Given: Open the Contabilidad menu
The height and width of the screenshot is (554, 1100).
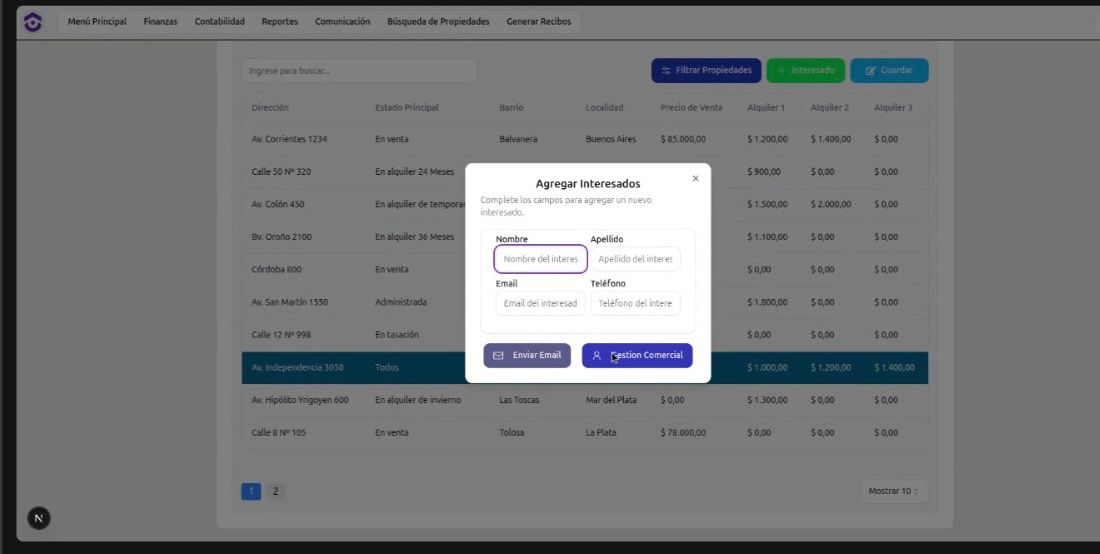Looking at the screenshot, I should [x=219, y=22].
